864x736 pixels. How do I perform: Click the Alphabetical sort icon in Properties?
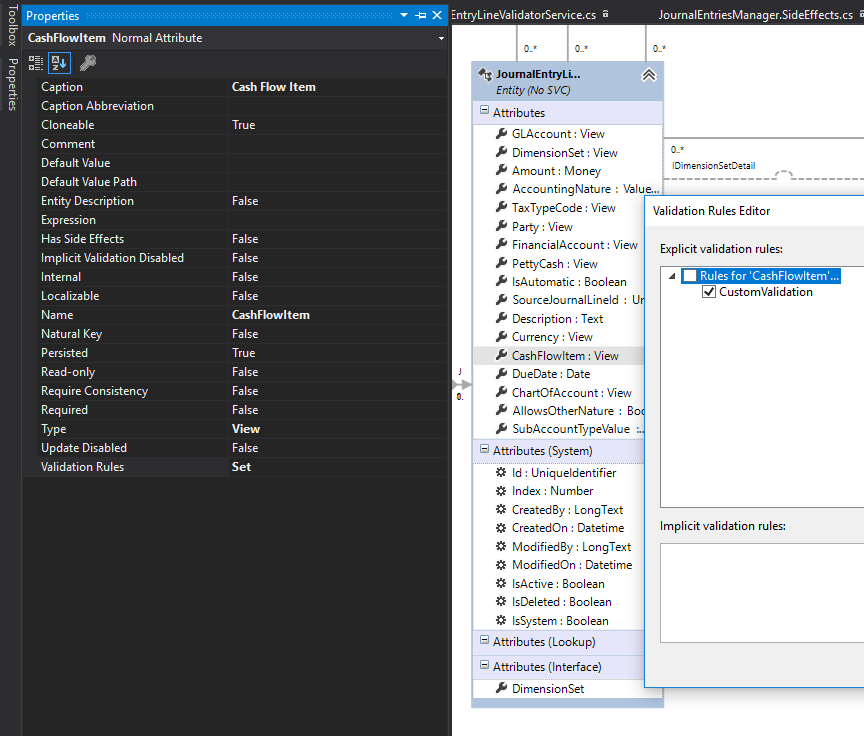[x=60, y=63]
